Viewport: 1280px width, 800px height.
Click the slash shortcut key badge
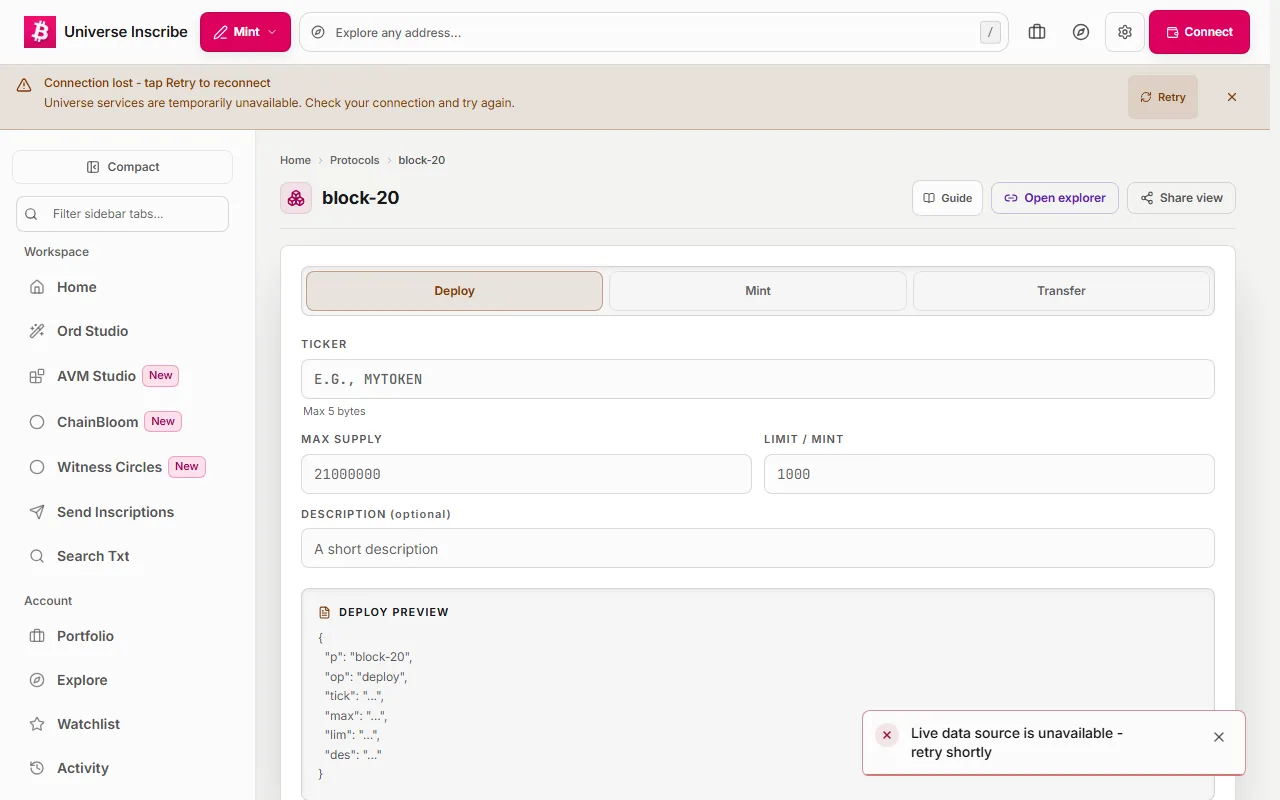pos(990,32)
